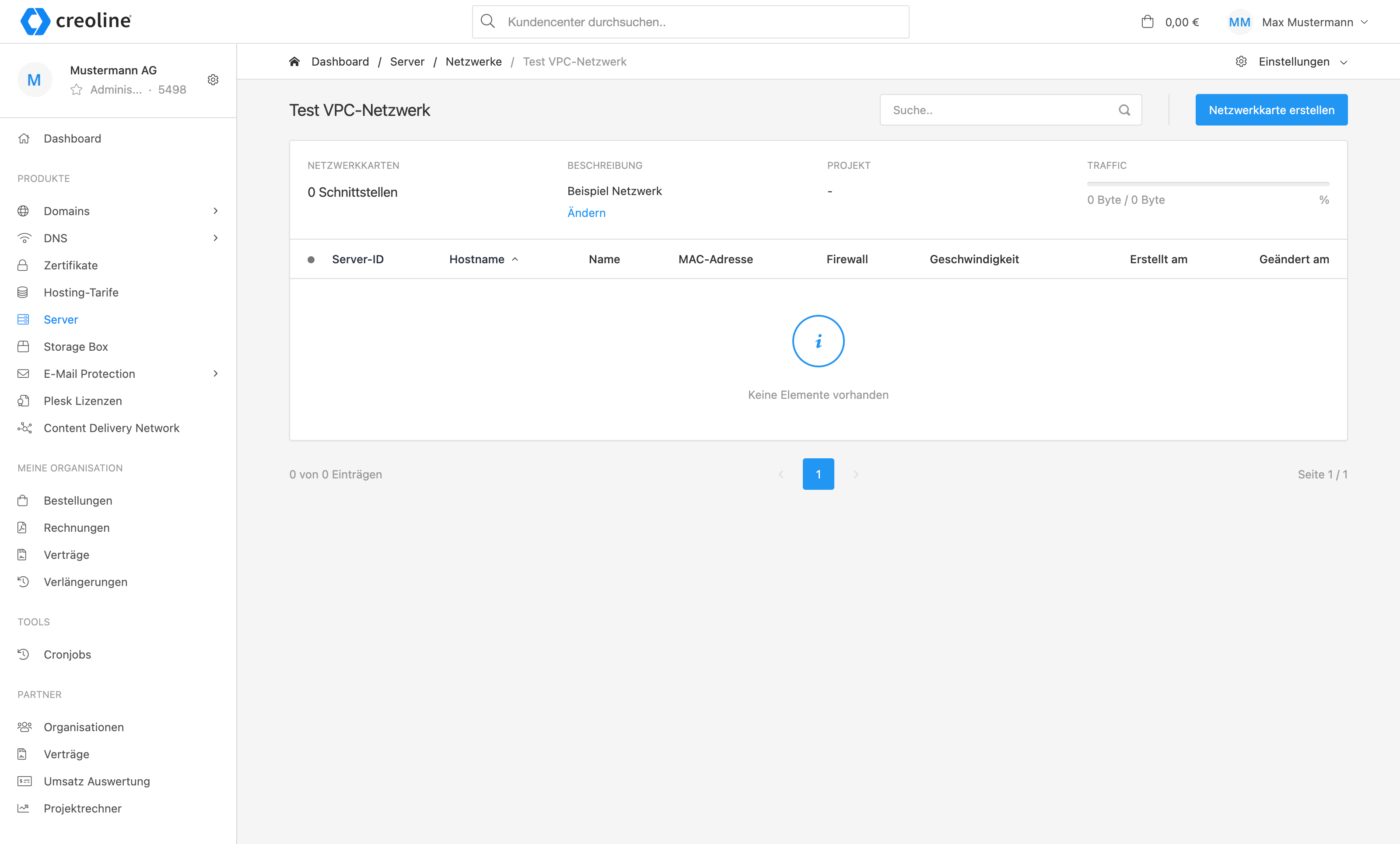The image size is (1400, 844).
Task: Click the Projektrechner chart icon
Action: point(23,808)
